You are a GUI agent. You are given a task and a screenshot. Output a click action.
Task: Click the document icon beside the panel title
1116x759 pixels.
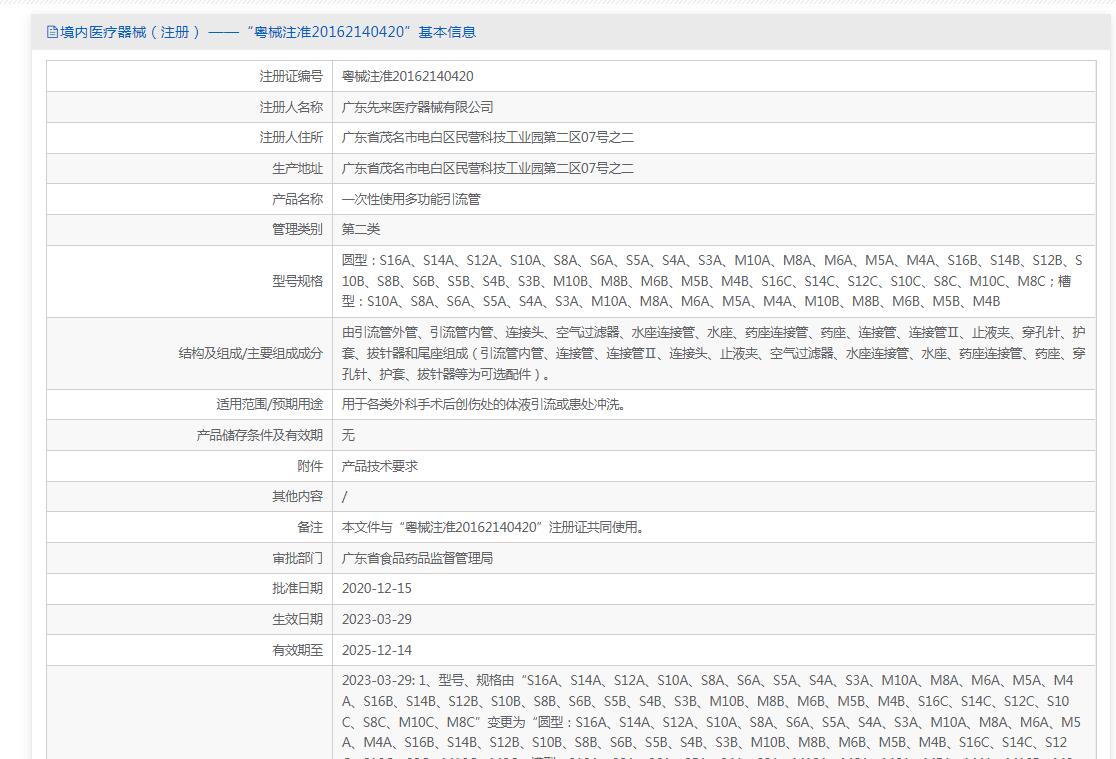point(52,32)
